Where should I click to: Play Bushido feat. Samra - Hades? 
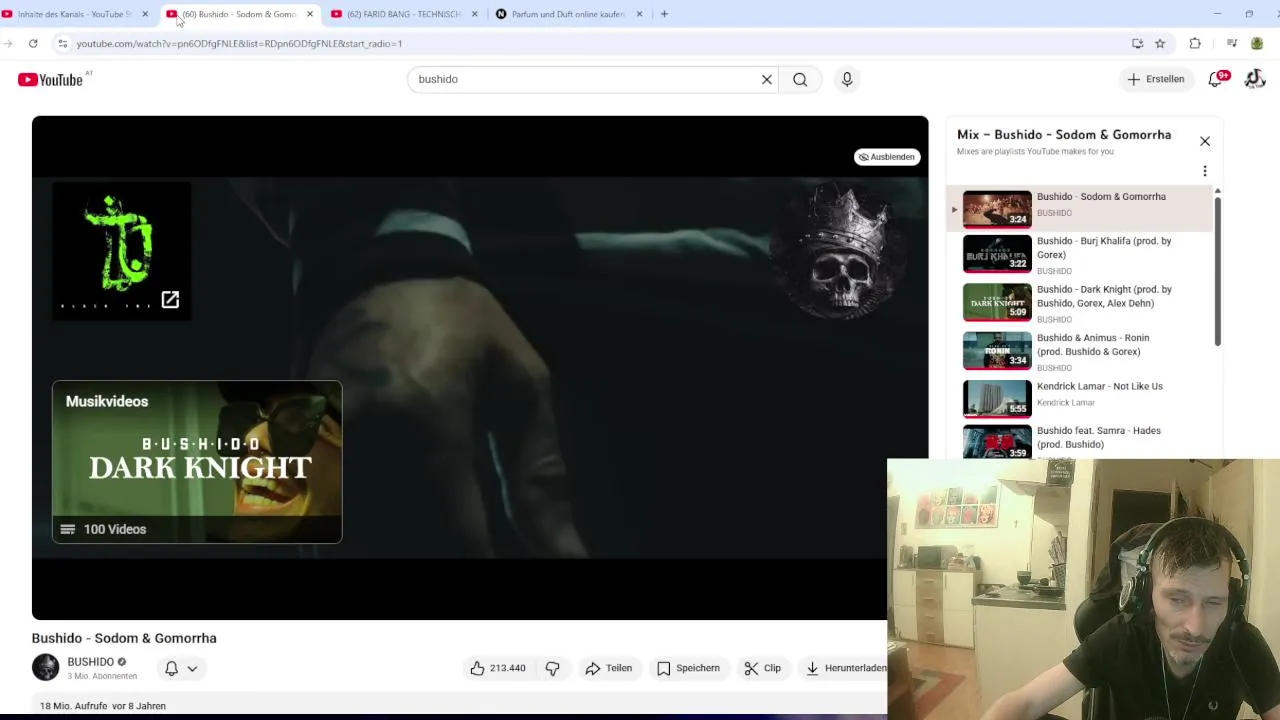pyautogui.click(x=1080, y=441)
